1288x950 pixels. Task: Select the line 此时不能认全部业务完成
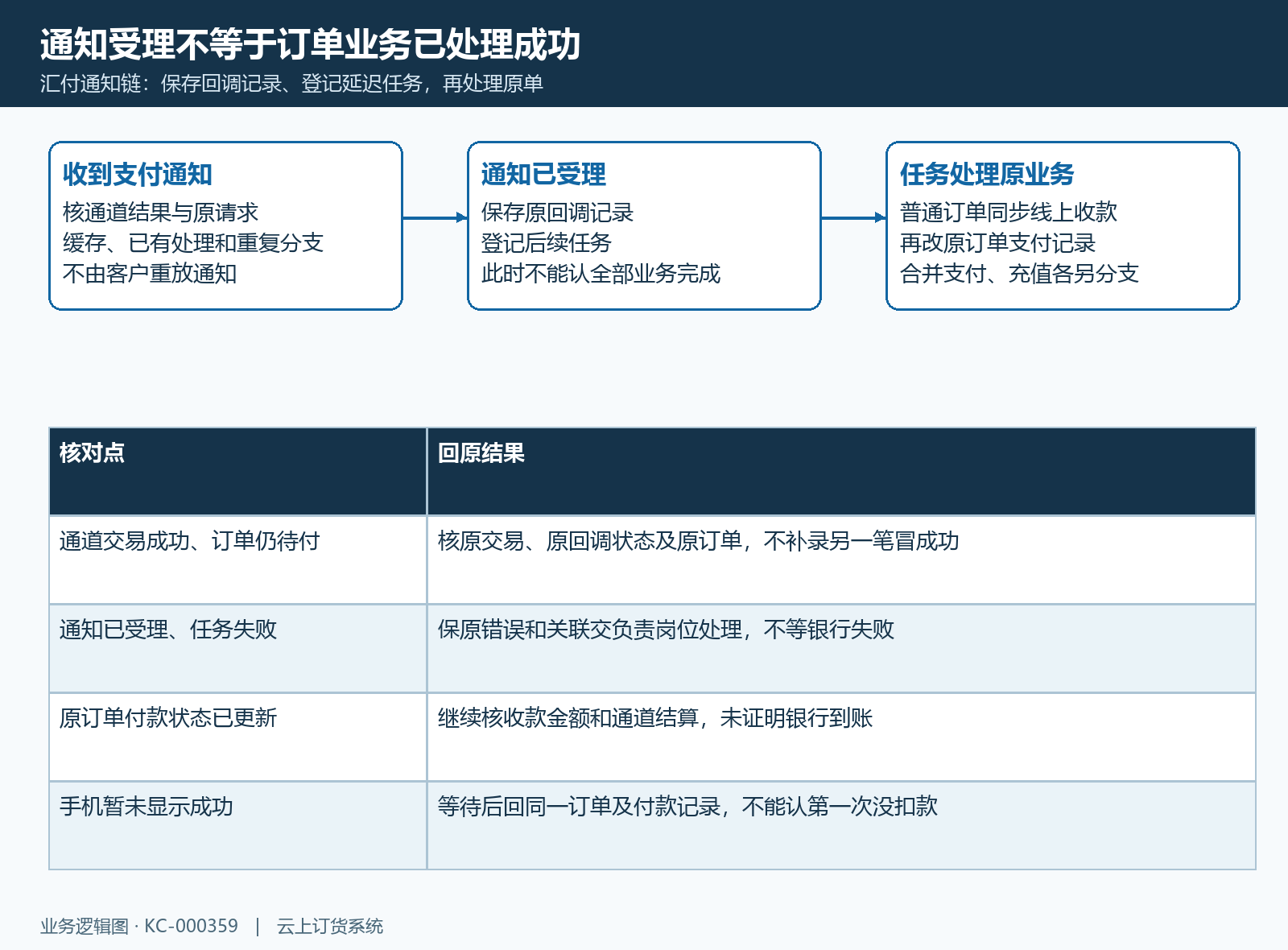(x=601, y=274)
